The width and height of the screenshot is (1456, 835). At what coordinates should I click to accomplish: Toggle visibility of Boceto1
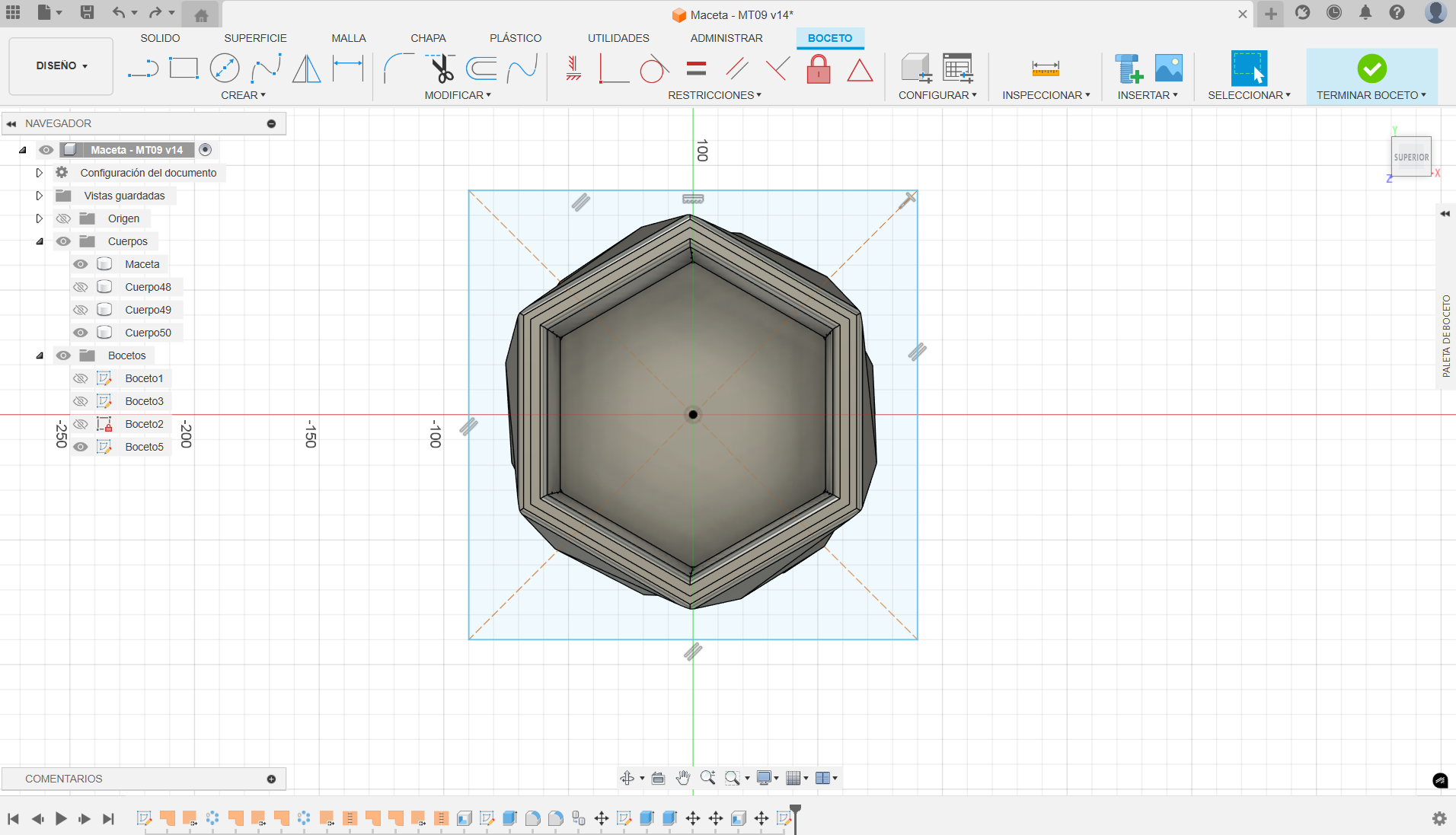80,378
